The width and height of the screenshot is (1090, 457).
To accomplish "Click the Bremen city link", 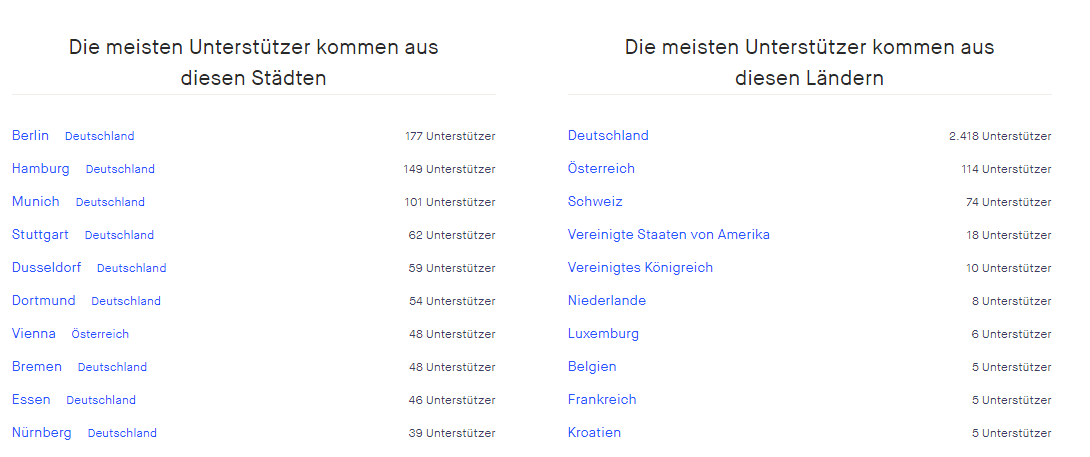I will (37, 367).
